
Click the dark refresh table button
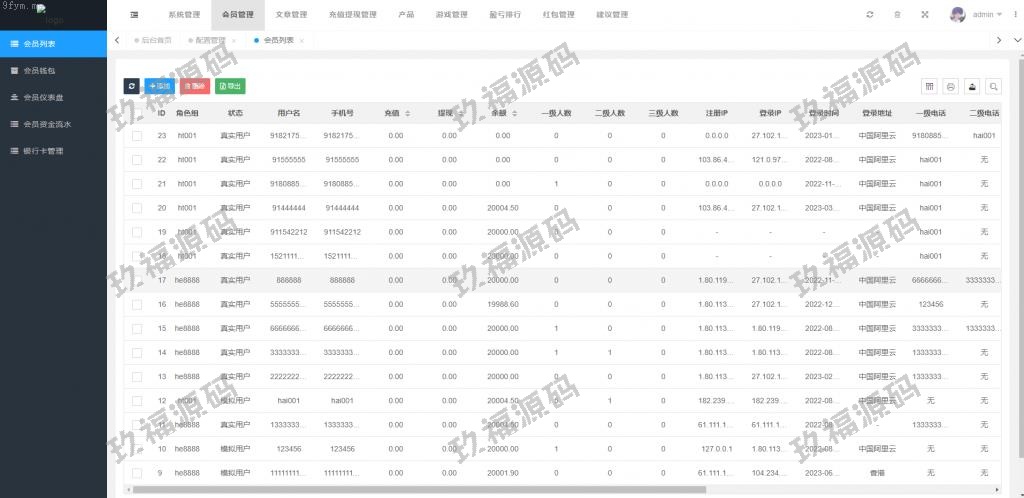131,87
